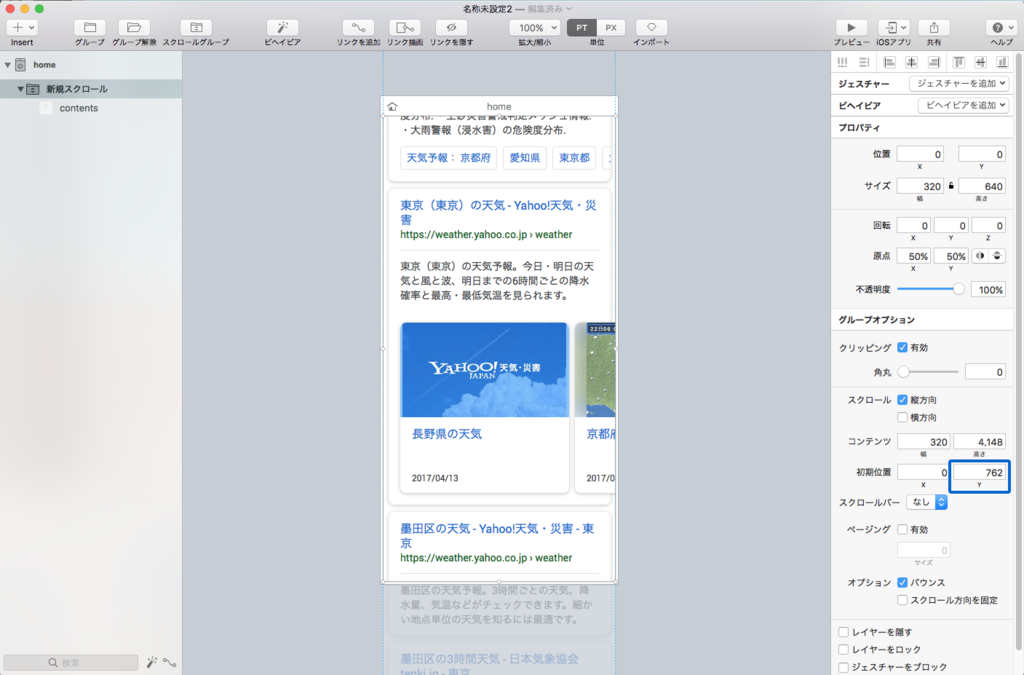This screenshot has width=1024, height=675.
Task: Align horizontal centers icon in inspector
Action: click(x=912, y=62)
